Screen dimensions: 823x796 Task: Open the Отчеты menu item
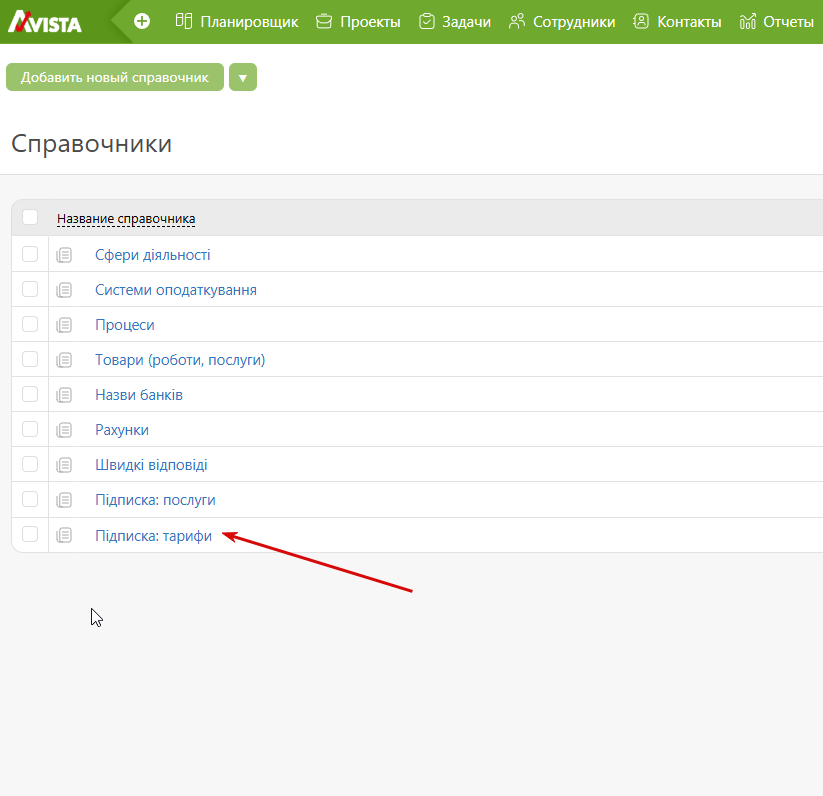point(777,21)
